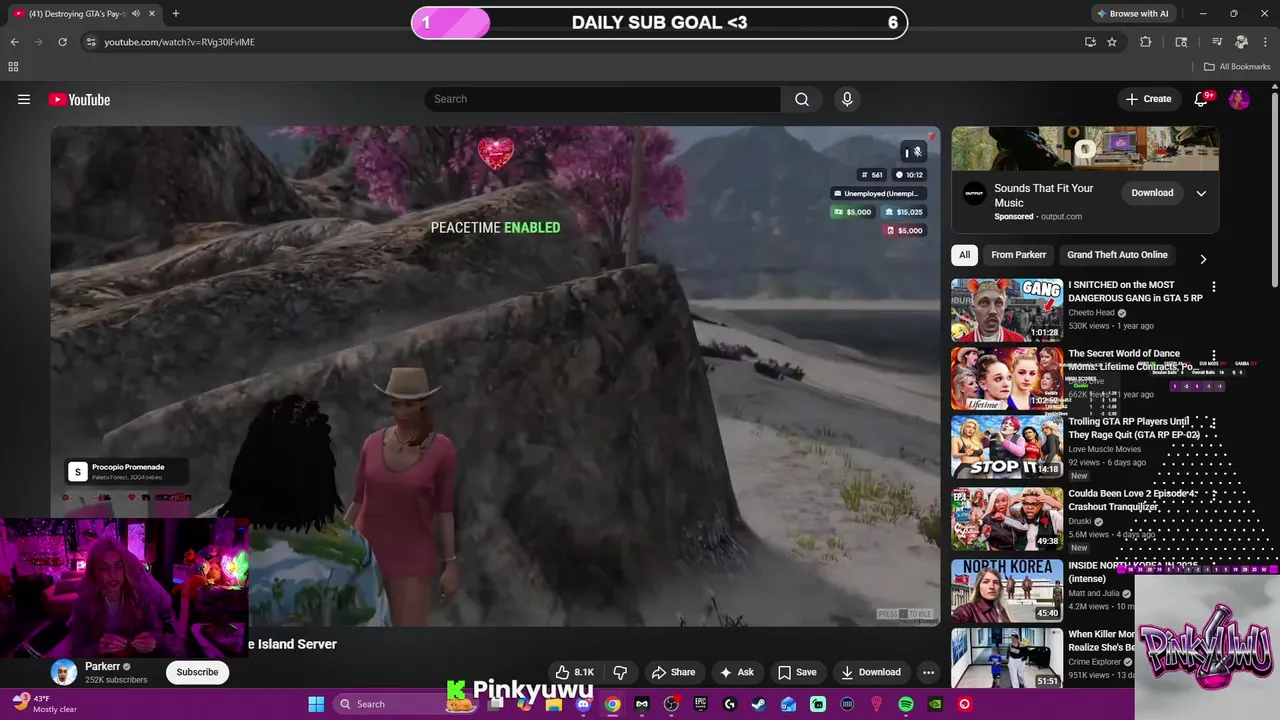Like the video (8.1K)

[574, 672]
